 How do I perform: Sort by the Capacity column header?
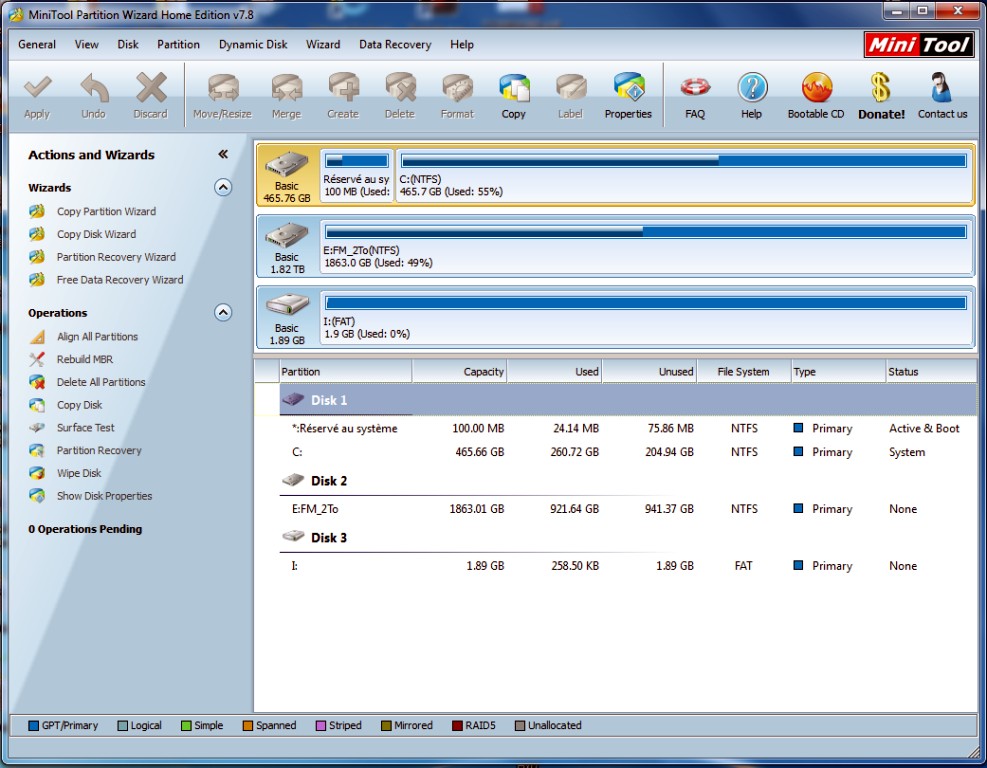point(460,371)
